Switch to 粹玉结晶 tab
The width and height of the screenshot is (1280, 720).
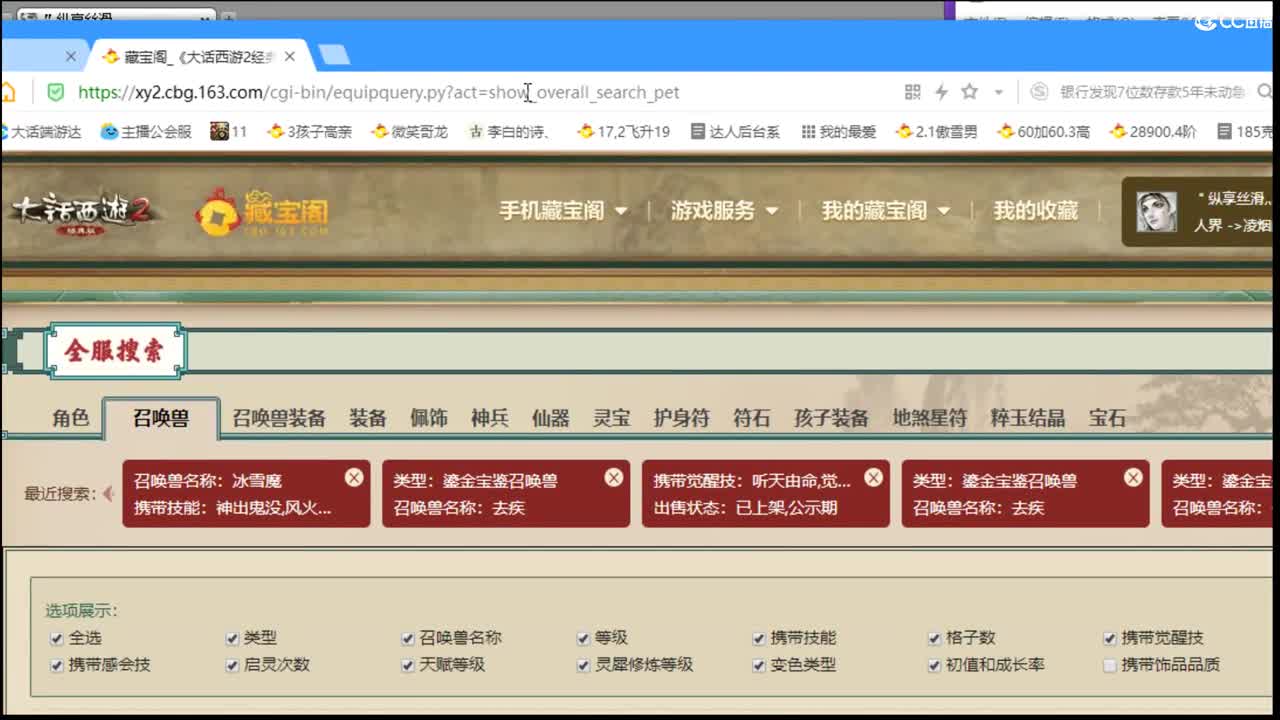point(1028,418)
